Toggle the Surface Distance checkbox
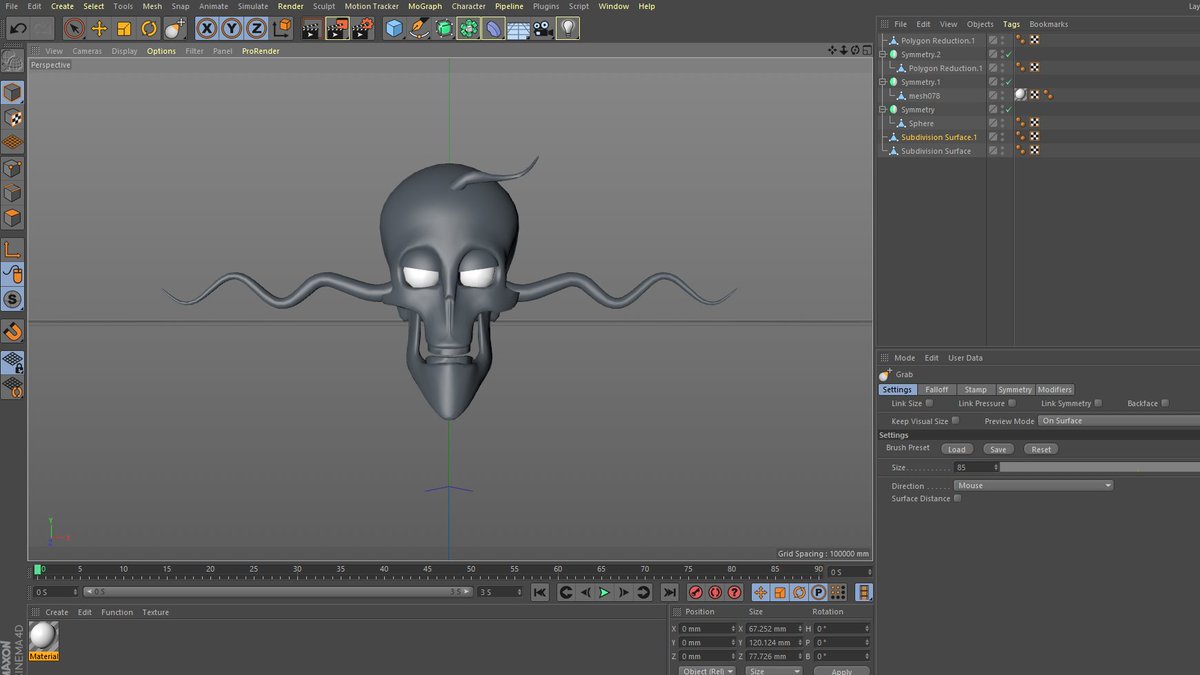 pos(957,498)
